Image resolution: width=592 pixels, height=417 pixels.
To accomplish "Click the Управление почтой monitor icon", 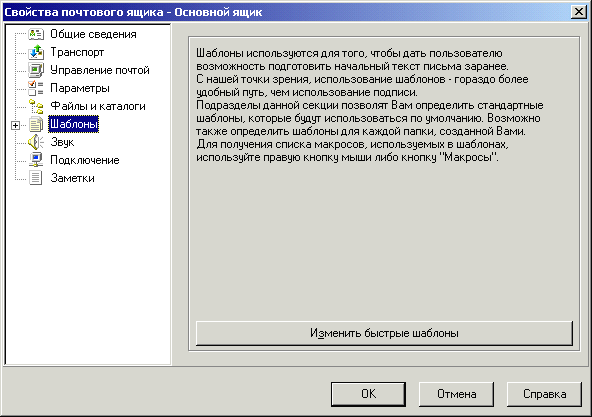I will click(36, 70).
